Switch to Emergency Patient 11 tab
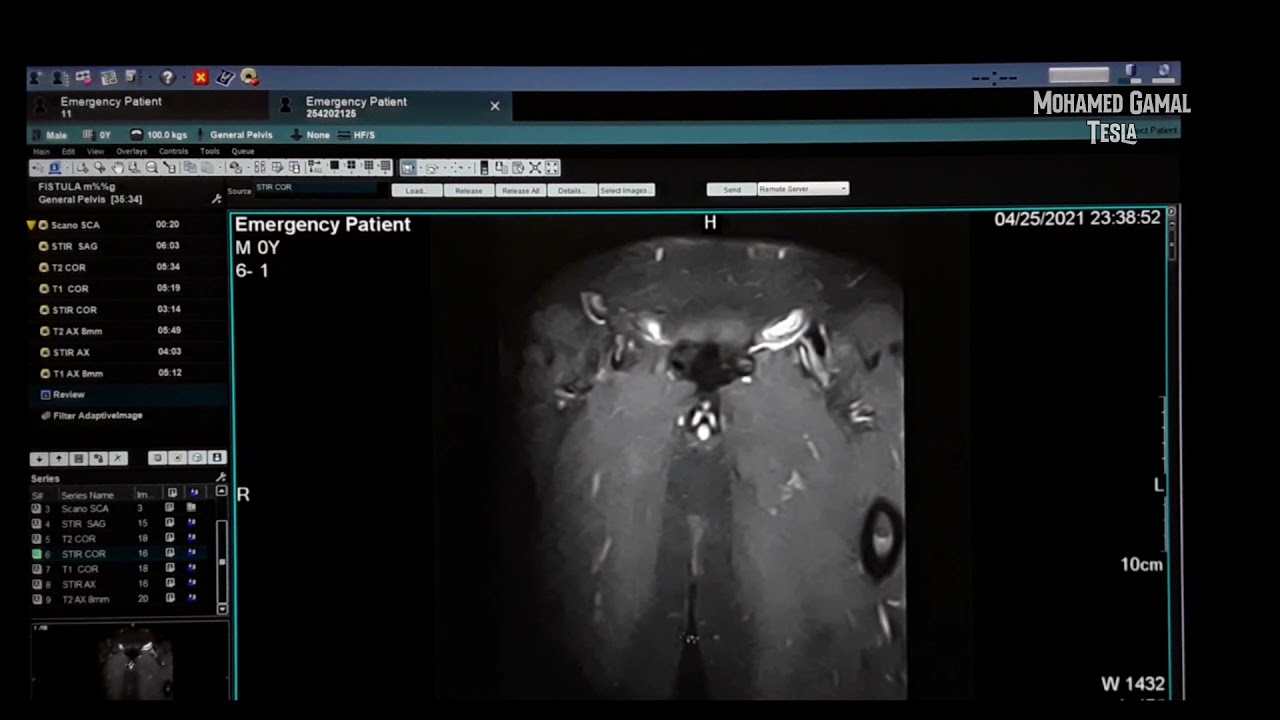Image resolution: width=1280 pixels, height=720 pixels. point(147,106)
